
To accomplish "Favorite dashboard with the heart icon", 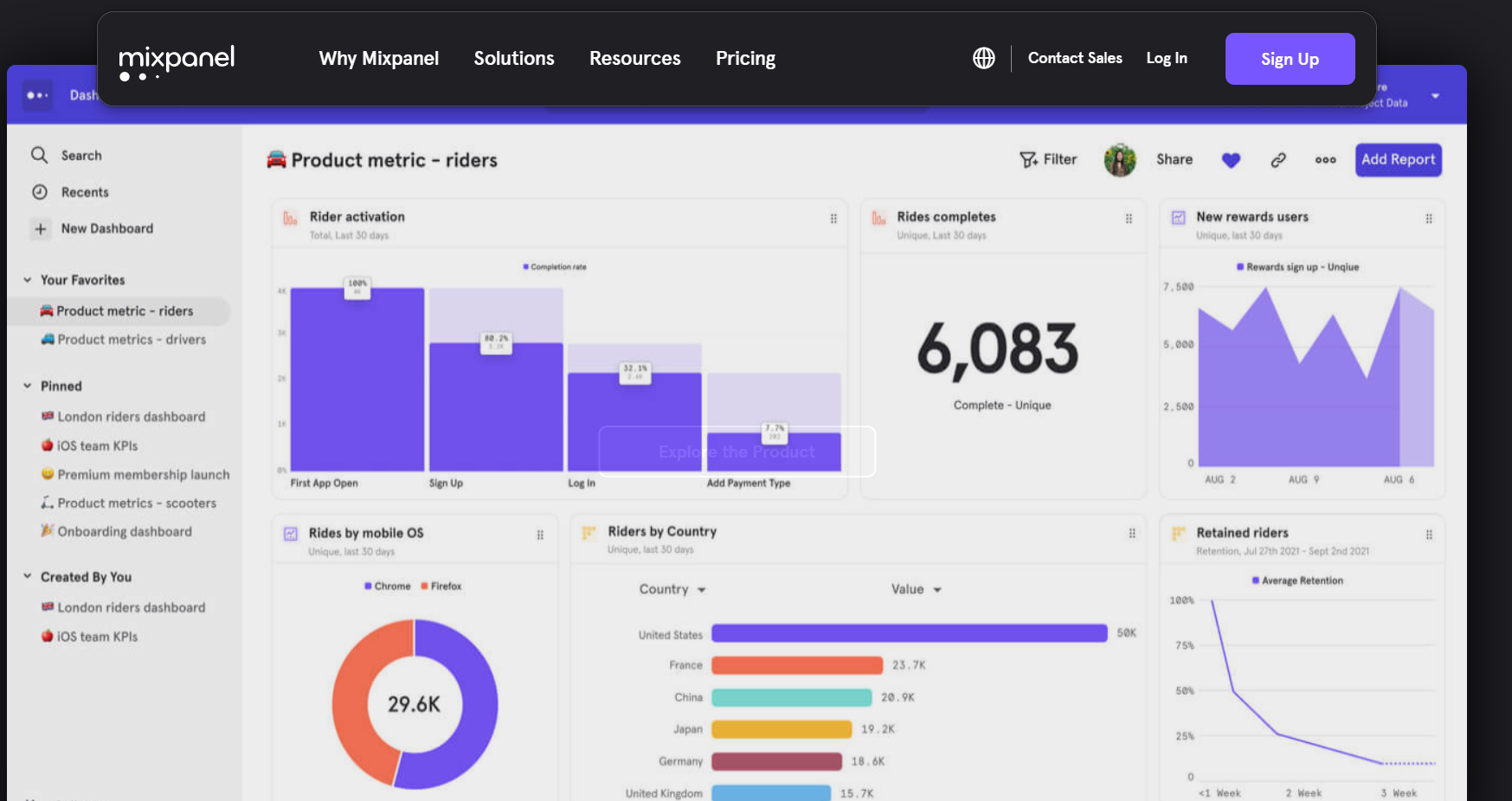I will [x=1231, y=160].
